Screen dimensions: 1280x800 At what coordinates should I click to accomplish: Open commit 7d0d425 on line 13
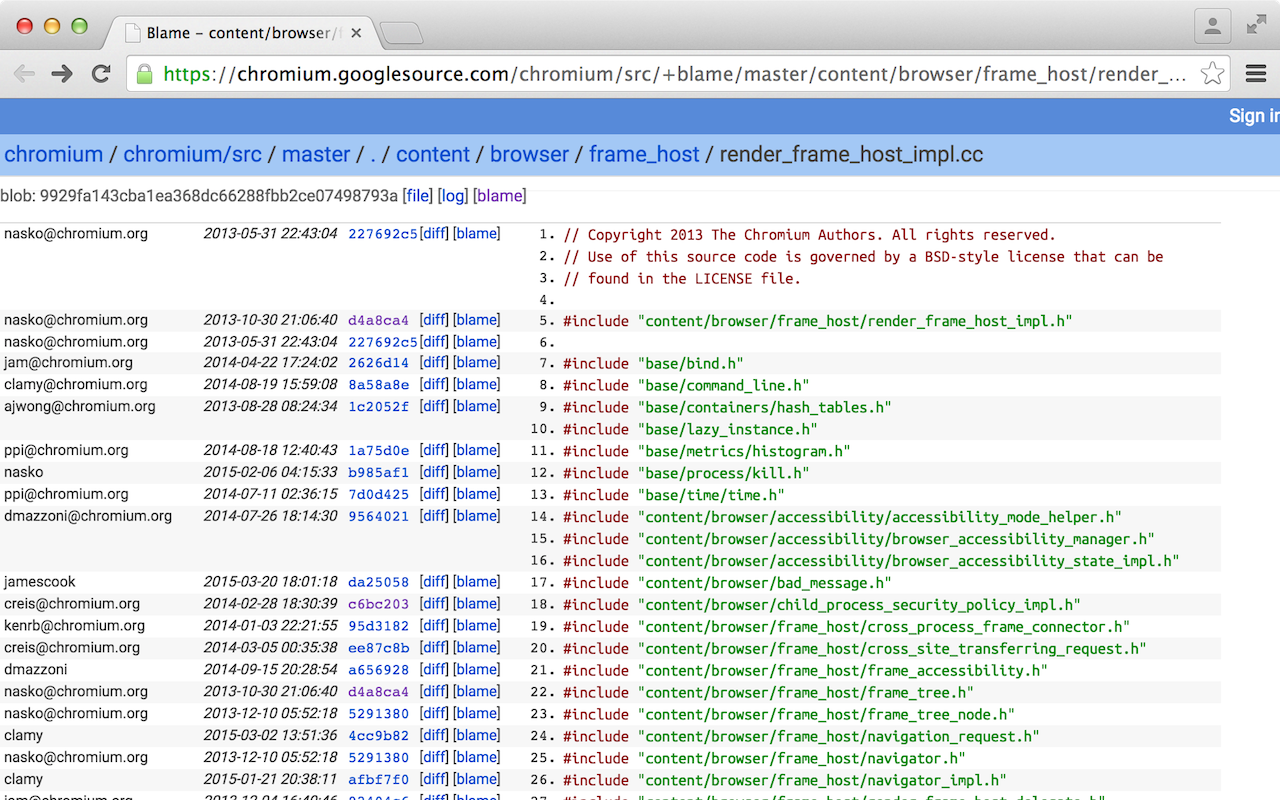[x=378, y=495]
